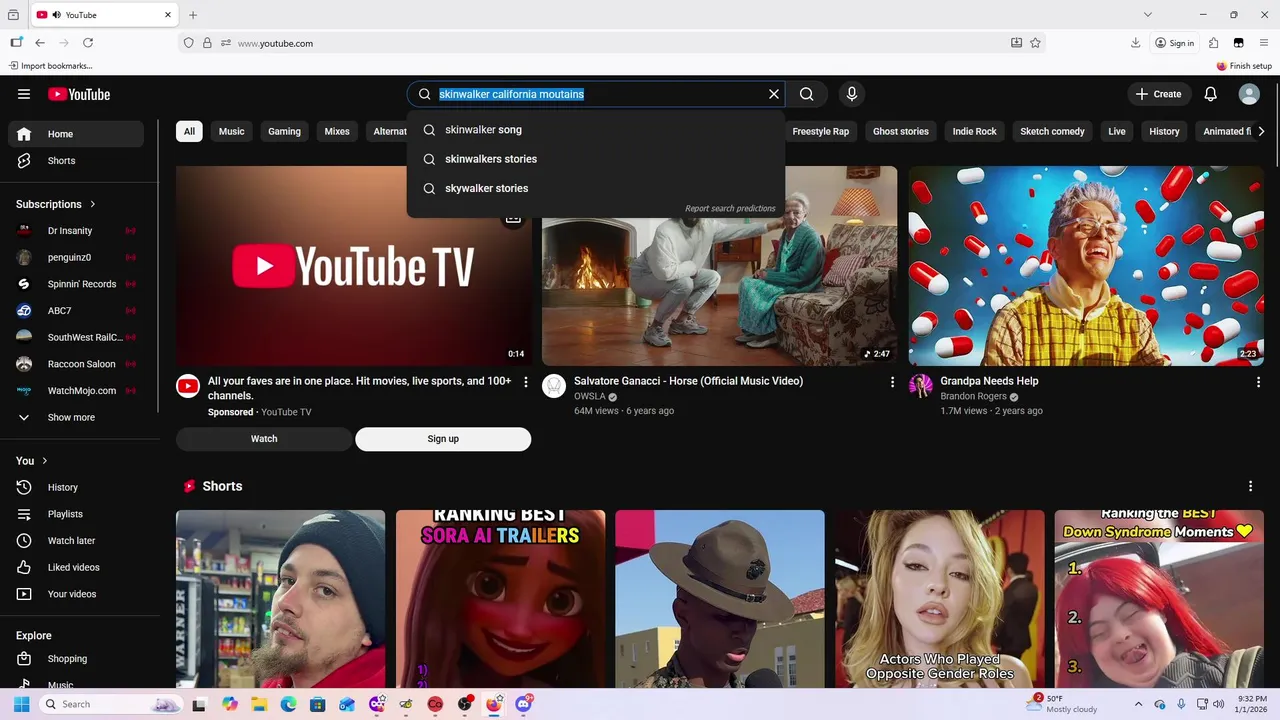This screenshot has width=1280, height=720.
Task: Select the Gaming filter chip
Action: 284,131
